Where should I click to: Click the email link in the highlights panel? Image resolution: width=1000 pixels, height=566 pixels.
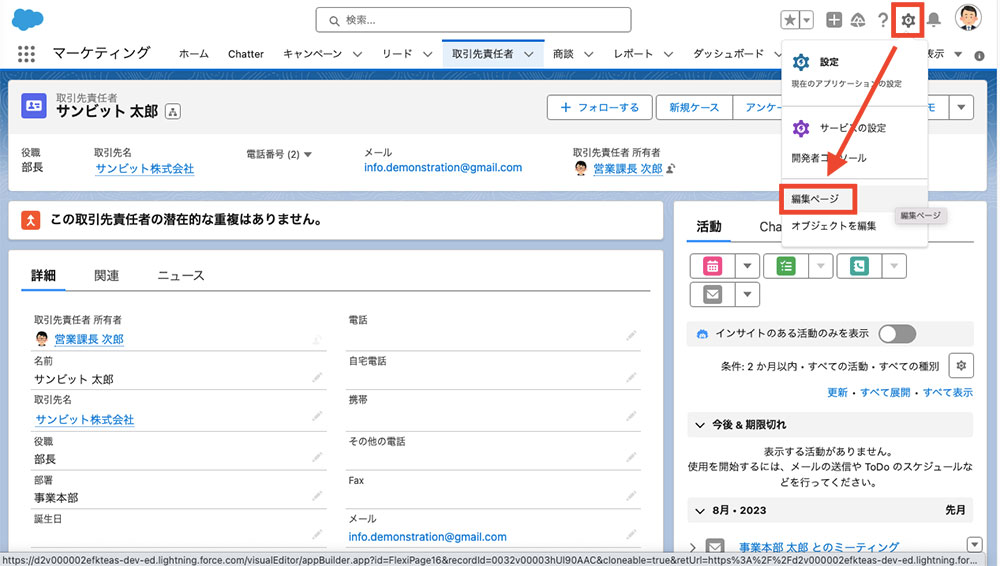click(x=443, y=168)
